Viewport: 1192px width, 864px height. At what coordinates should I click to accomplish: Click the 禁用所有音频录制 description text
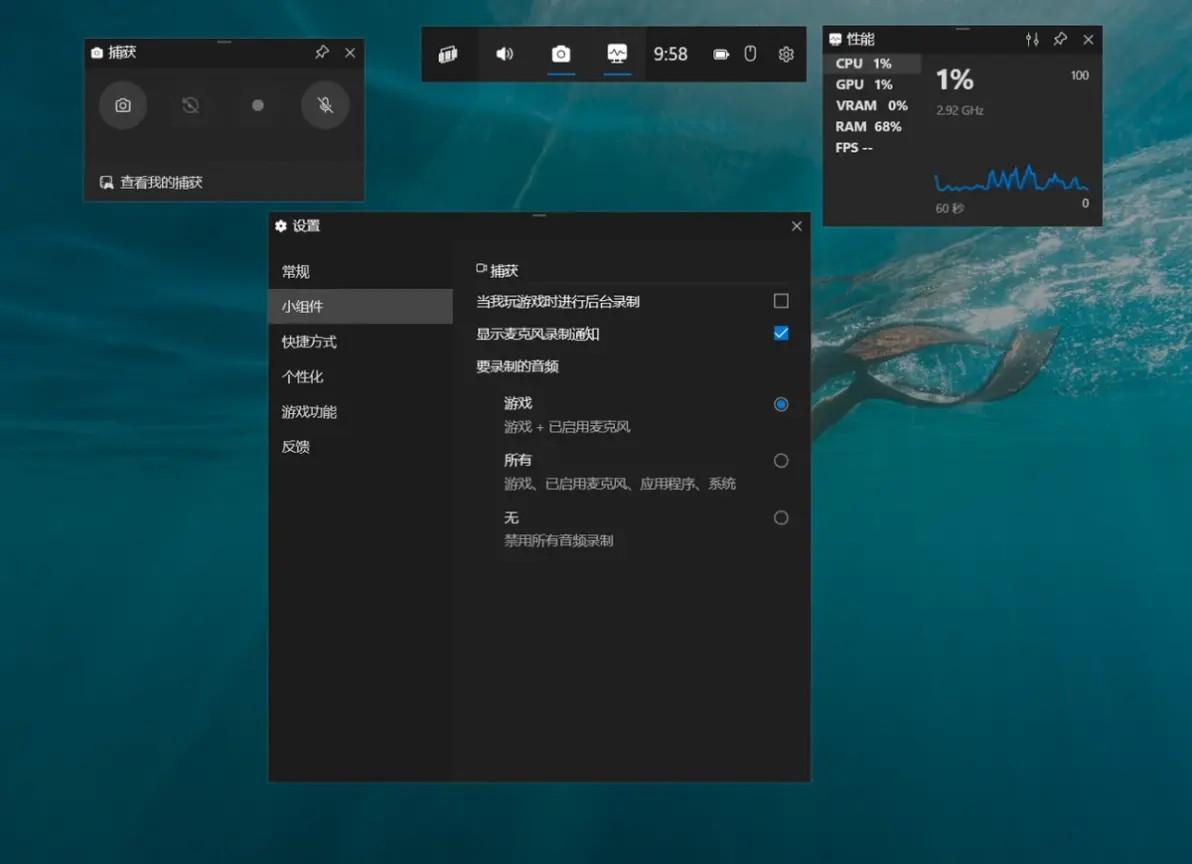(x=559, y=540)
